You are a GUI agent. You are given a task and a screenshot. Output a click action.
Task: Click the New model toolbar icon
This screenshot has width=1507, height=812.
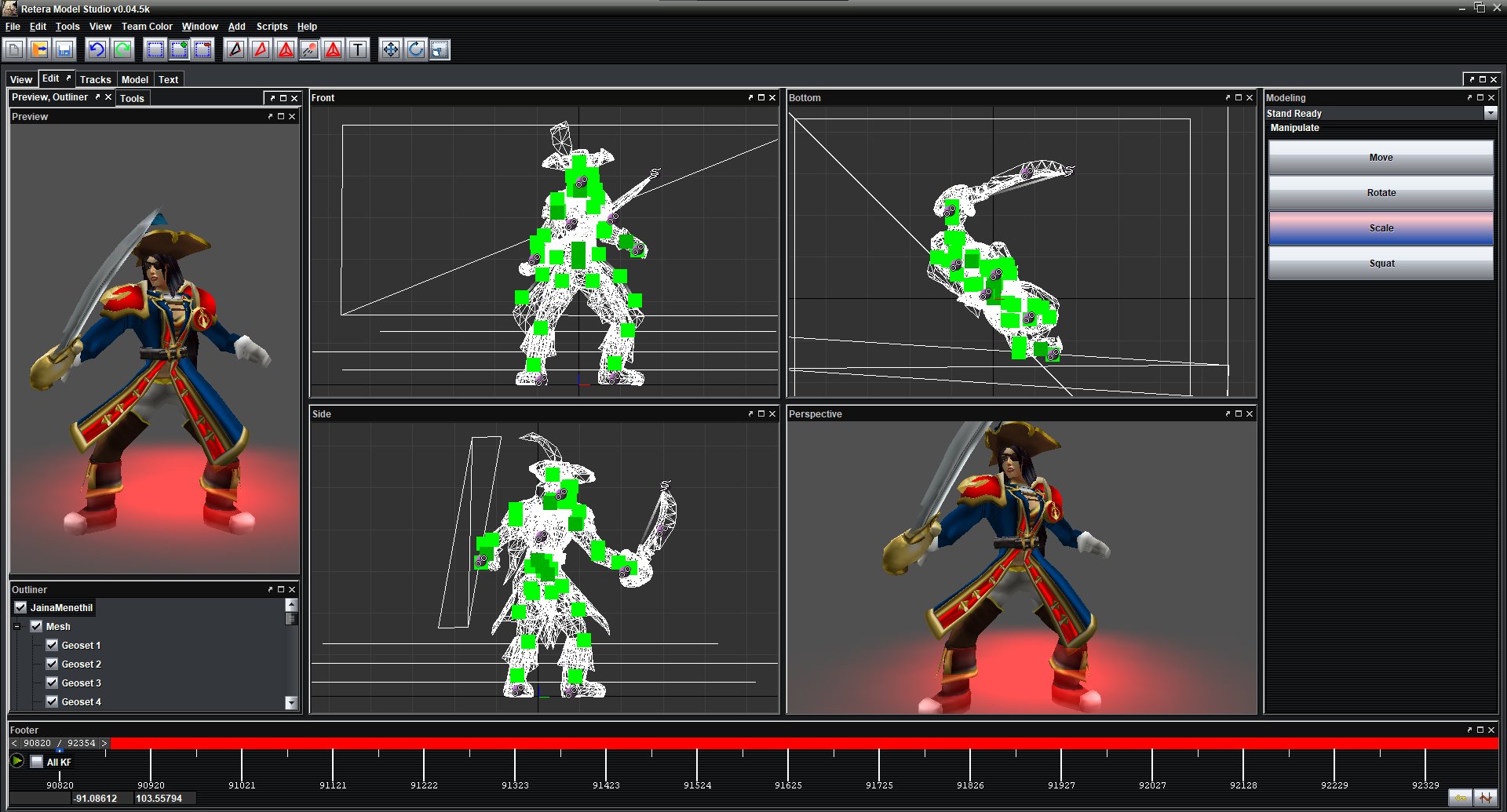pos(14,50)
